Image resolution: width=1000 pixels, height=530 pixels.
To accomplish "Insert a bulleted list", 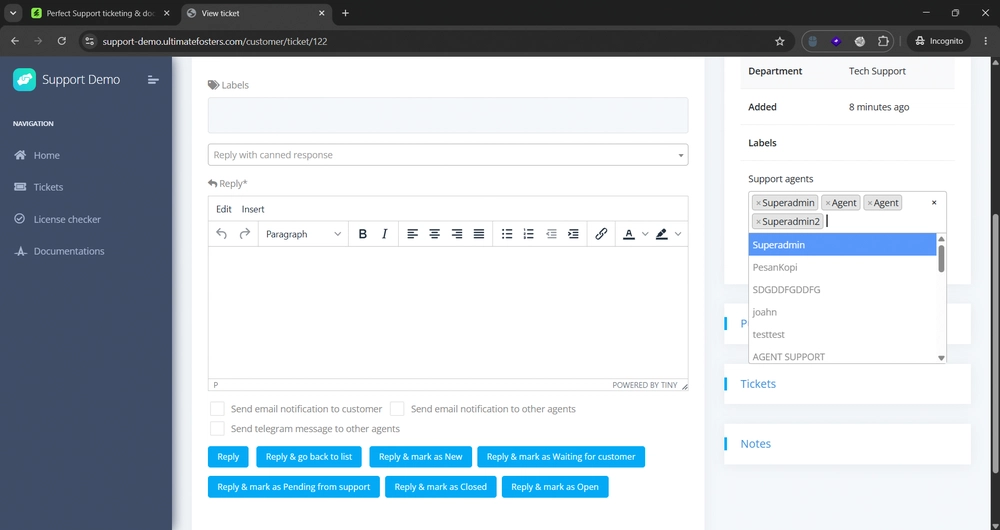I will click(x=507, y=234).
